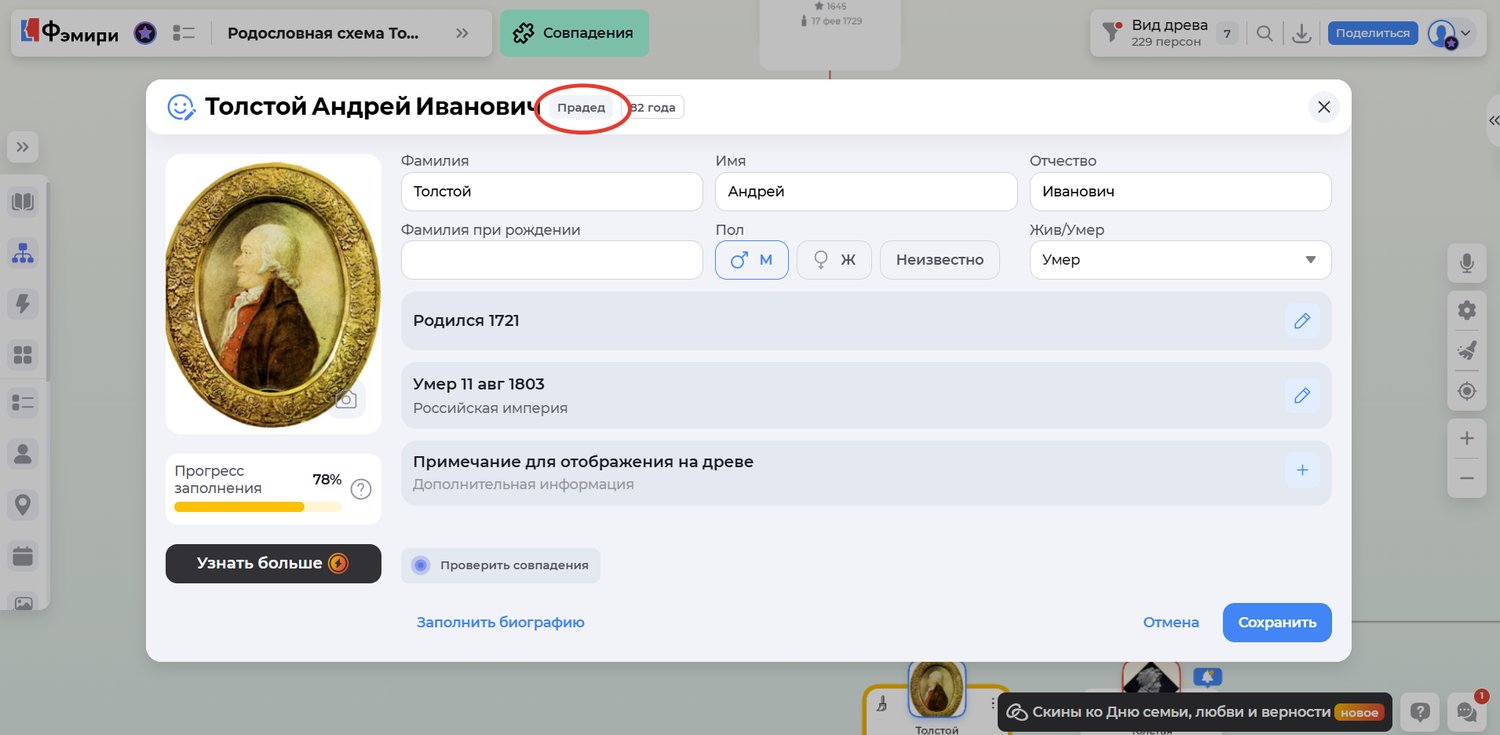Click the center-on-target icon
The image size is (1500, 735).
1467,391
